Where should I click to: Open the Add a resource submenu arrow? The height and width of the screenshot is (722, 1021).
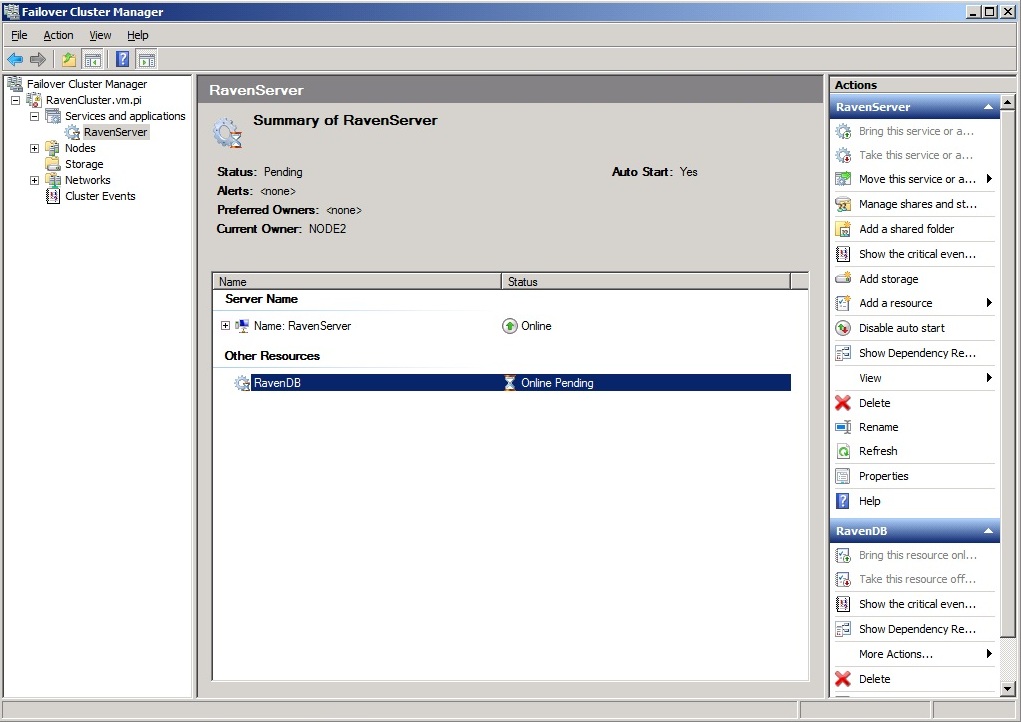coord(989,303)
